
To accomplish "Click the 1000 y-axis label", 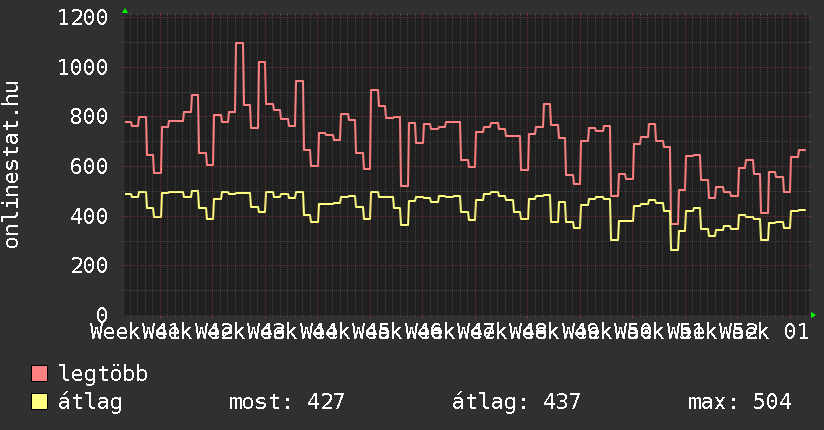I will click(x=83, y=68).
